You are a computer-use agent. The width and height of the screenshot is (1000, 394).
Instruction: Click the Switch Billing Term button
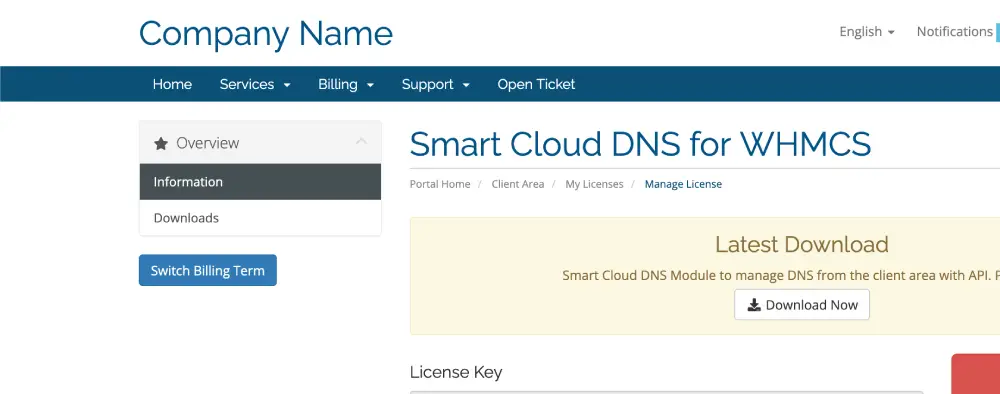(208, 270)
